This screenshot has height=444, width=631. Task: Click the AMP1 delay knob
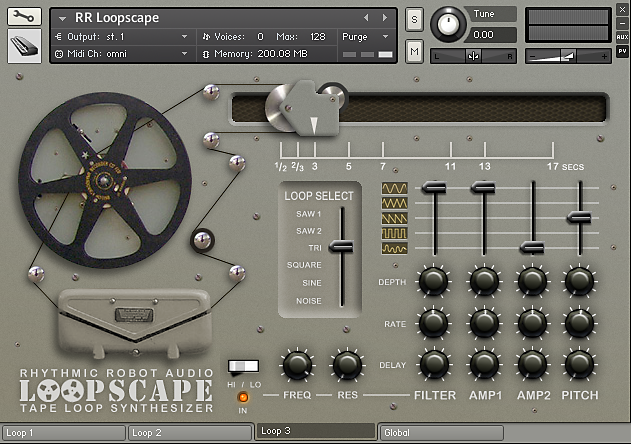484,364
